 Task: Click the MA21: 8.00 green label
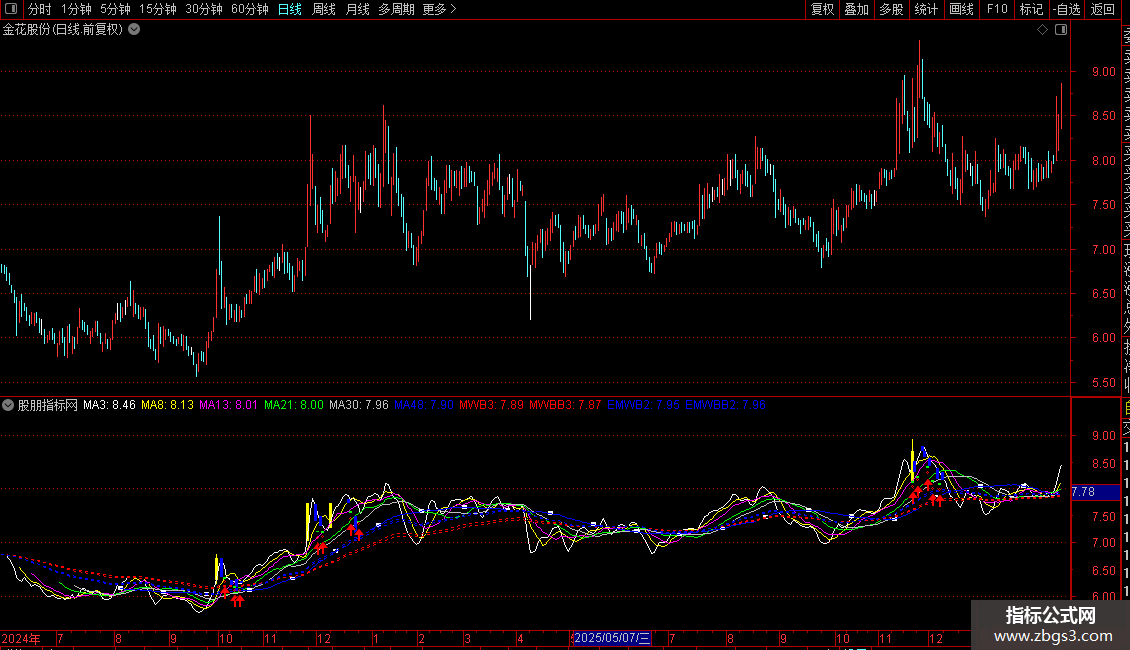[x=294, y=405]
